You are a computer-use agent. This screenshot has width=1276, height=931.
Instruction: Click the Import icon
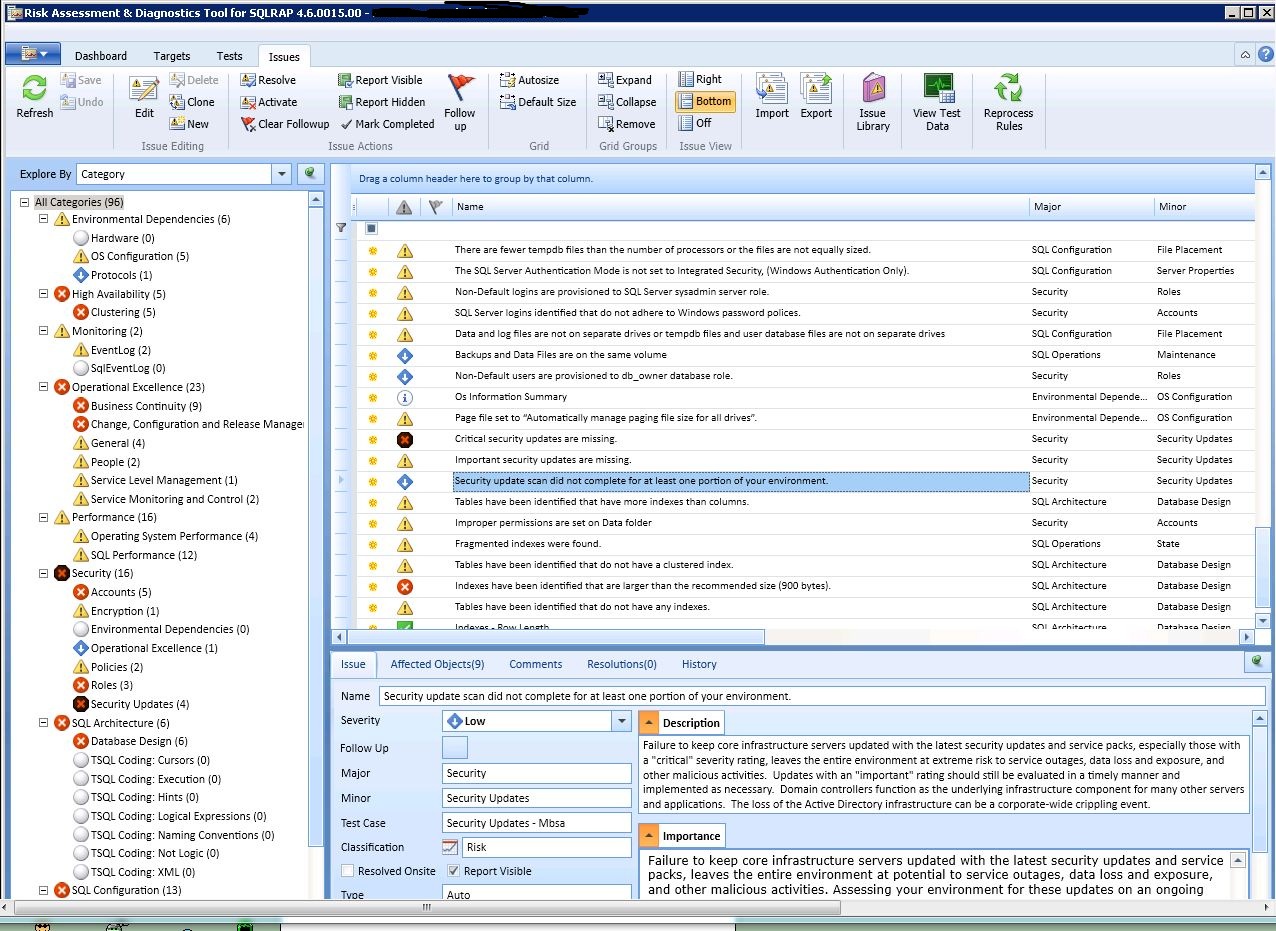pos(772,89)
